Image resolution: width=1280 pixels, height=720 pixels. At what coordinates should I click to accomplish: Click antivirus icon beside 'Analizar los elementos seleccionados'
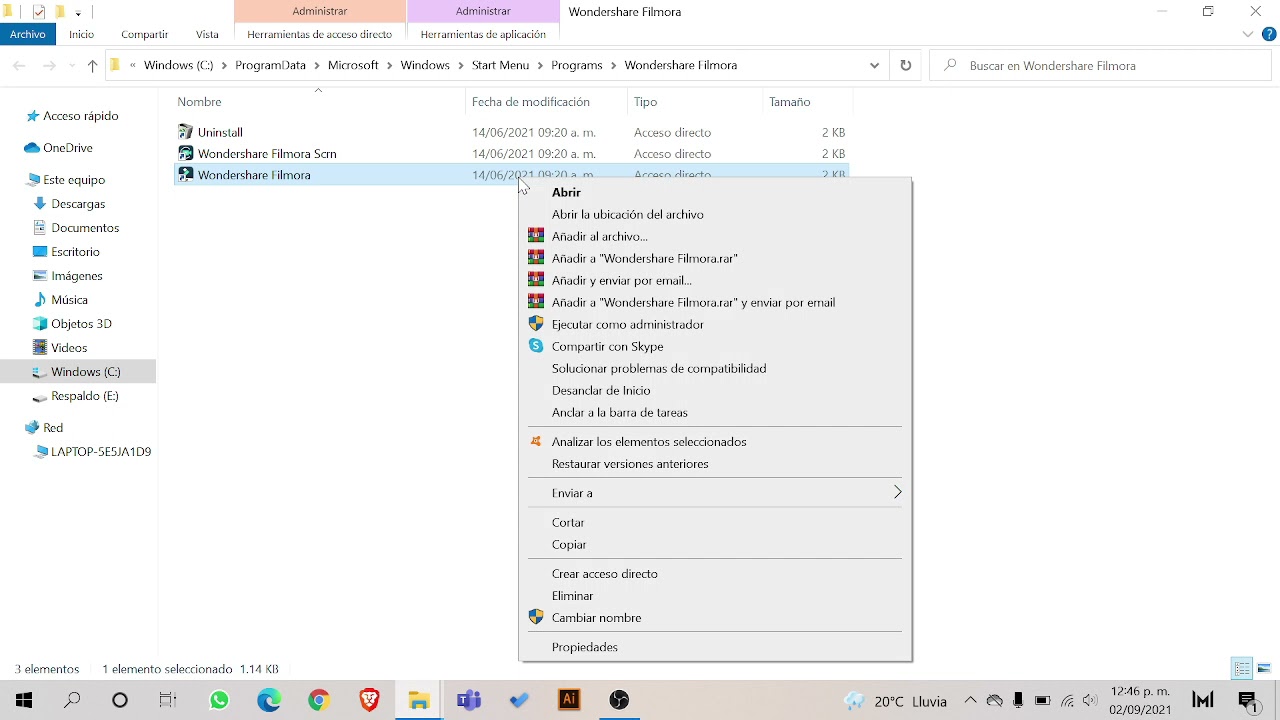tap(536, 441)
